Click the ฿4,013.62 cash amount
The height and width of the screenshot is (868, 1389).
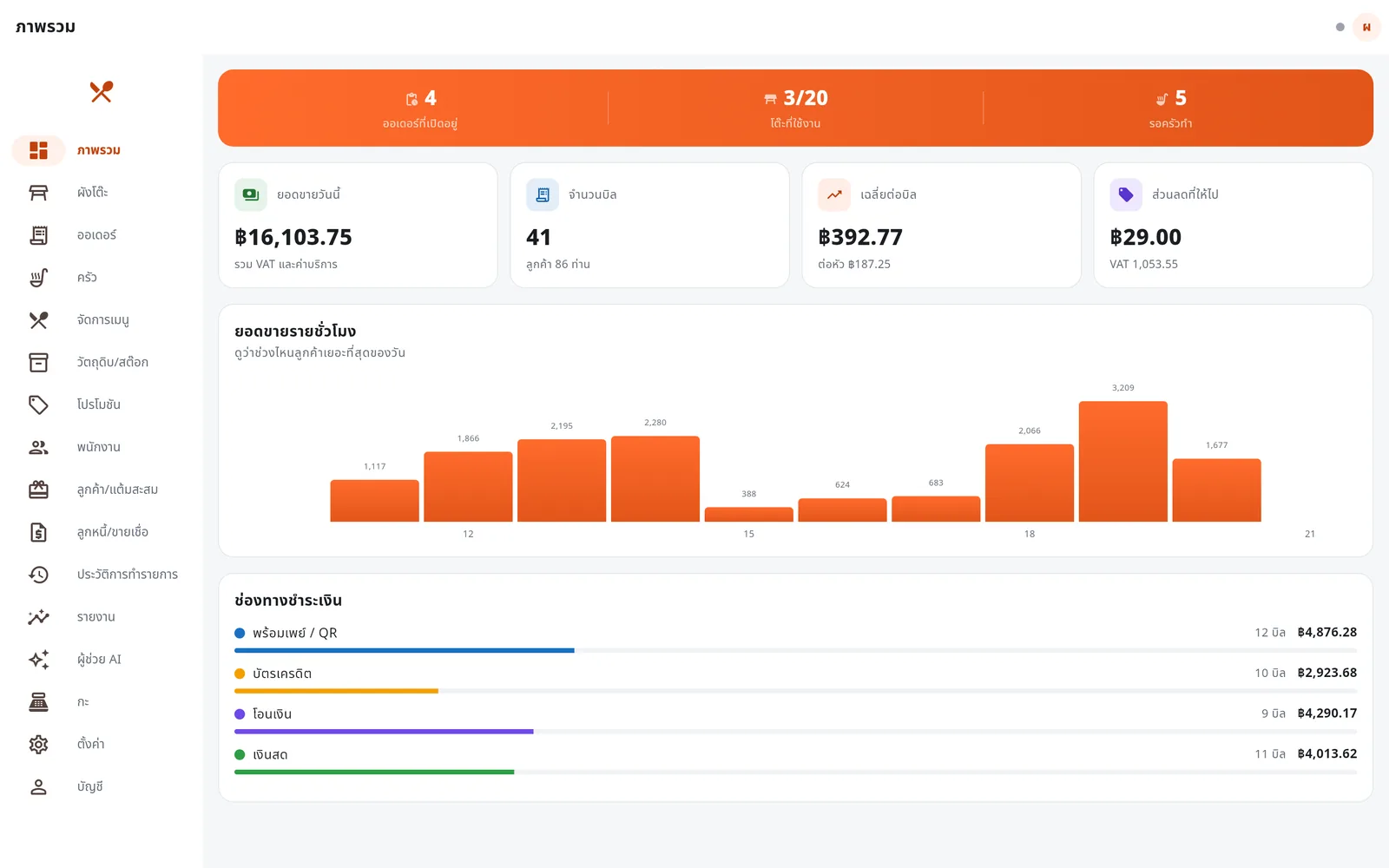pos(1326,753)
